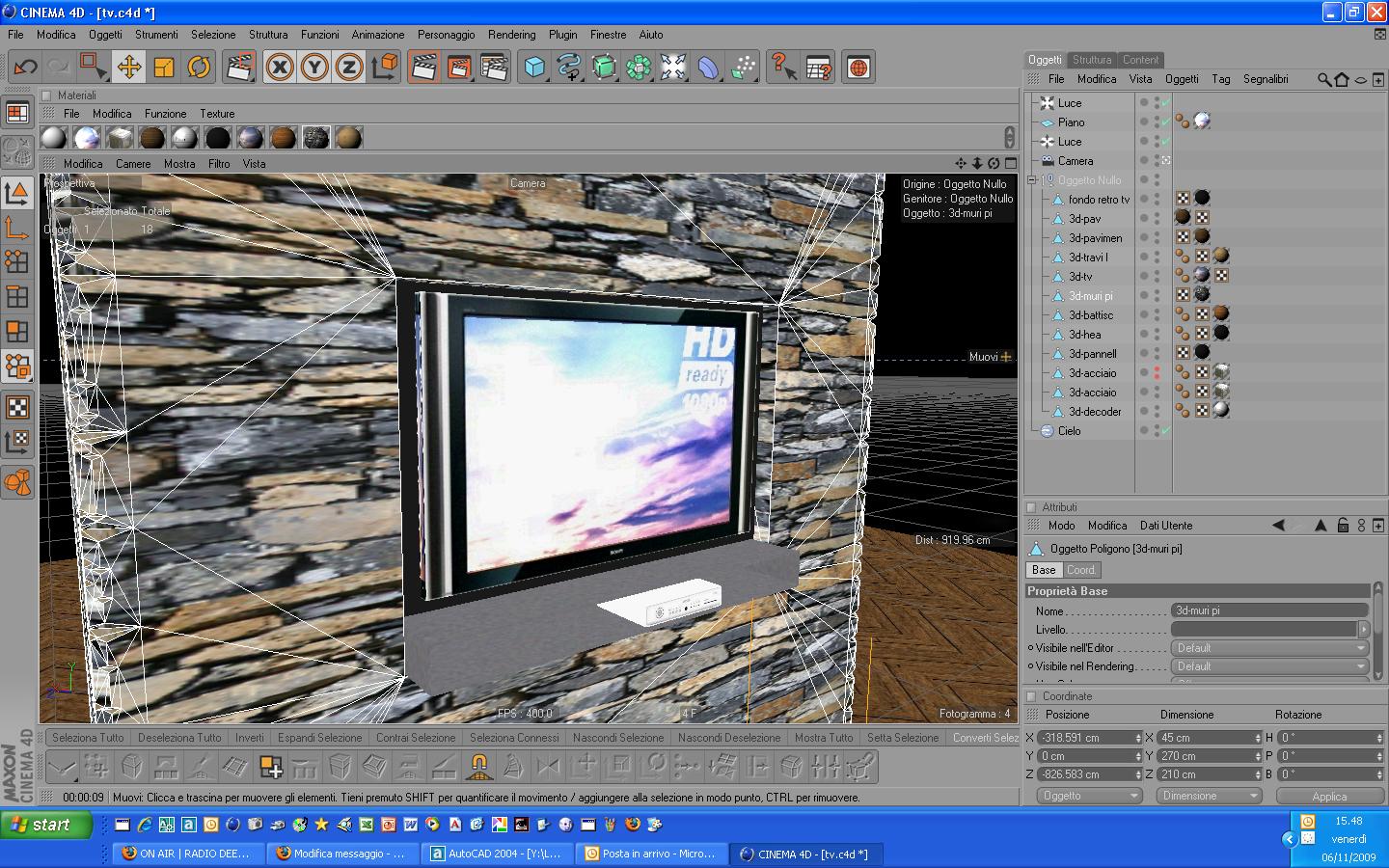This screenshot has width=1389, height=868.
Task: Toggle the green check on Piano
Action: tap(1165, 122)
